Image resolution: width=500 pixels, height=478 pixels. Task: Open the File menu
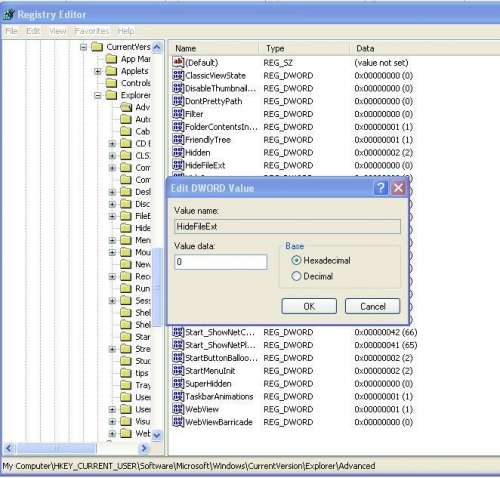[11, 31]
